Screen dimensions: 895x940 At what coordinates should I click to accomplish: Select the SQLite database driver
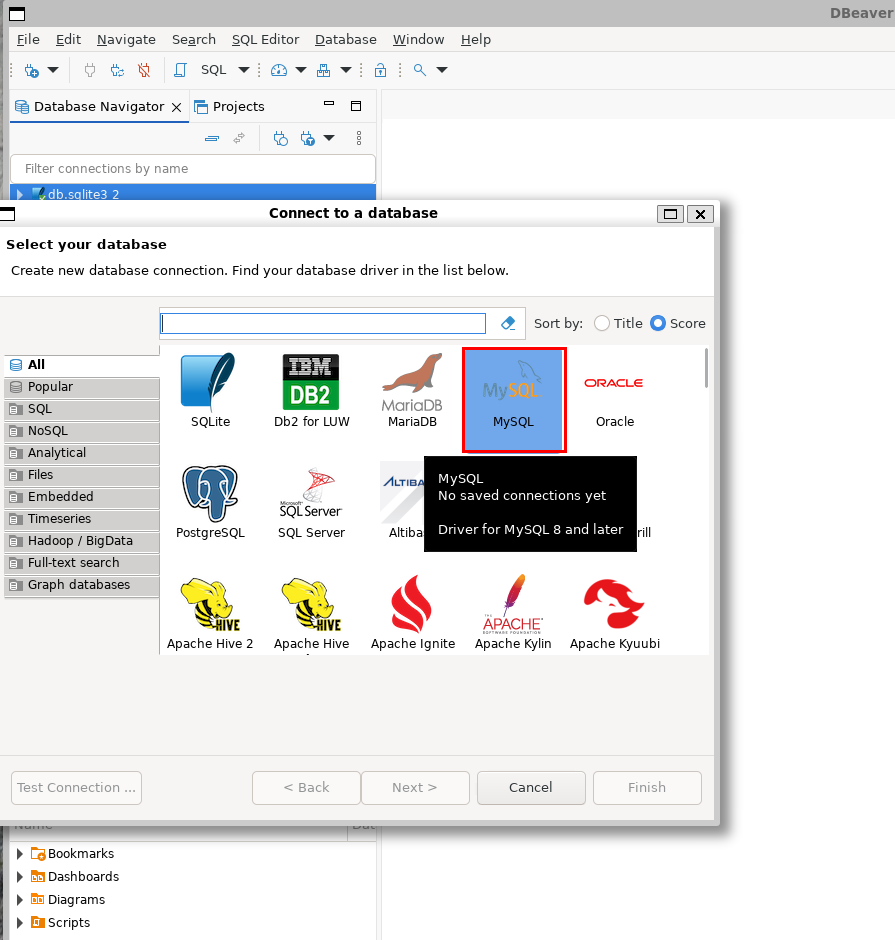(x=210, y=390)
